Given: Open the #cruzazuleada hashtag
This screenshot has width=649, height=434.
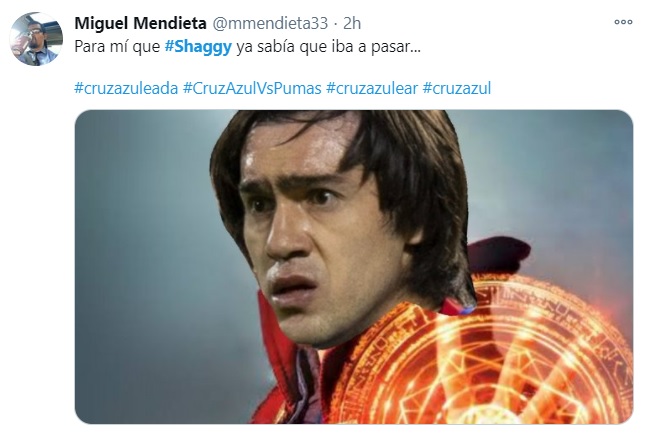Looking at the screenshot, I should [x=126, y=88].
